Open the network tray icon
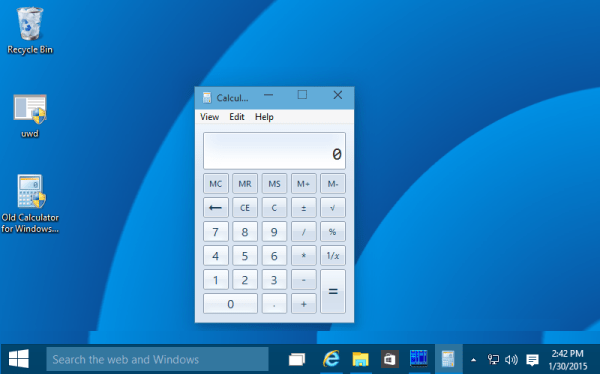The image size is (600, 374). coord(493,359)
